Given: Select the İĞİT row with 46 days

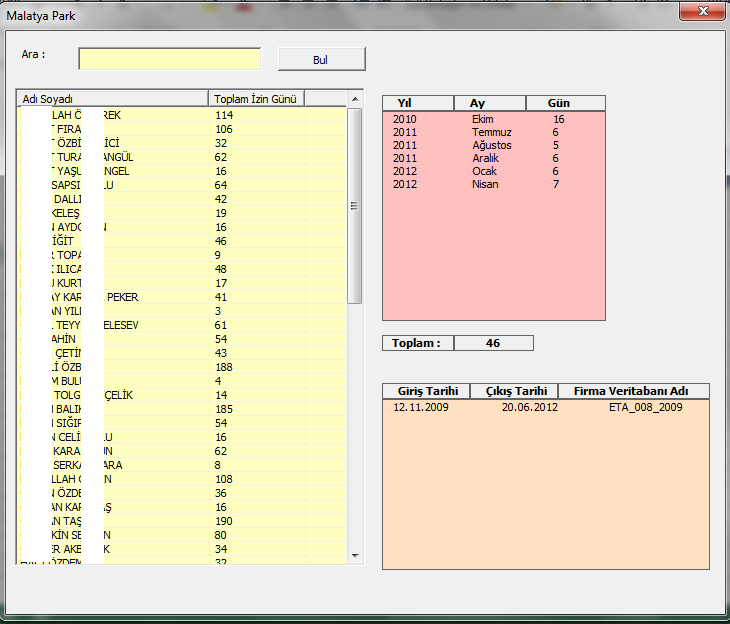Looking at the screenshot, I should (x=183, y=241).
